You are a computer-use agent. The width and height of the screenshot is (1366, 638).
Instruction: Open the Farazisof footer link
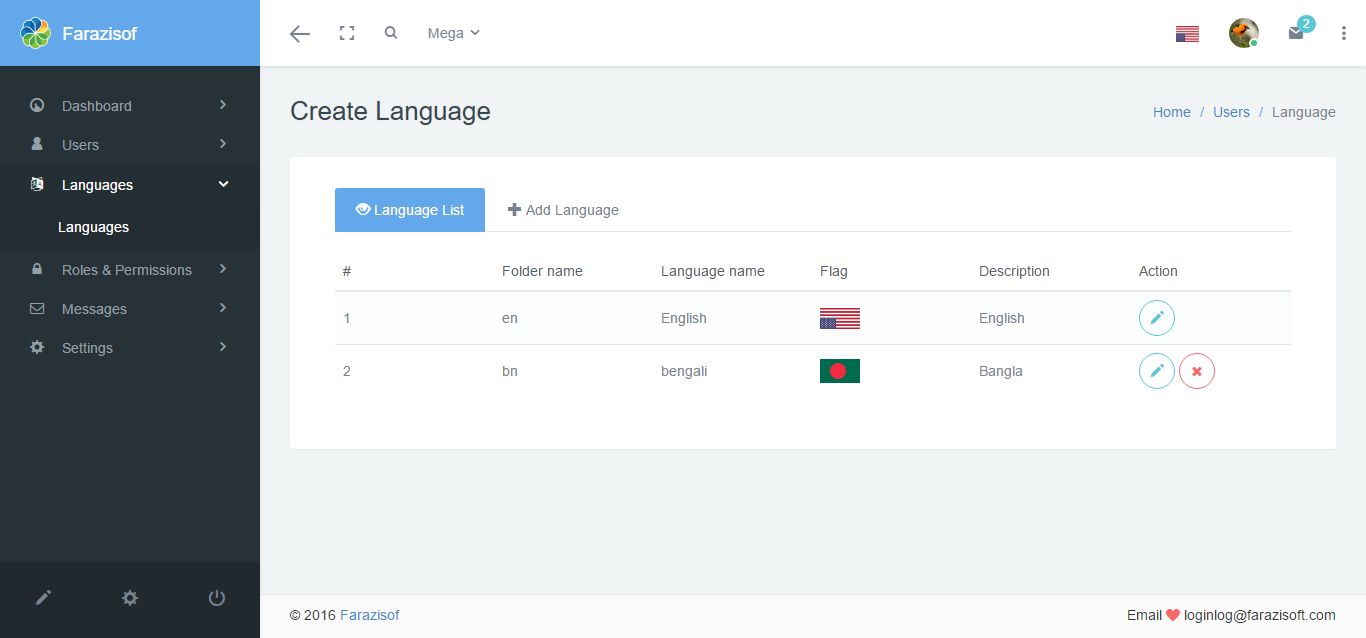click(369, 615)
